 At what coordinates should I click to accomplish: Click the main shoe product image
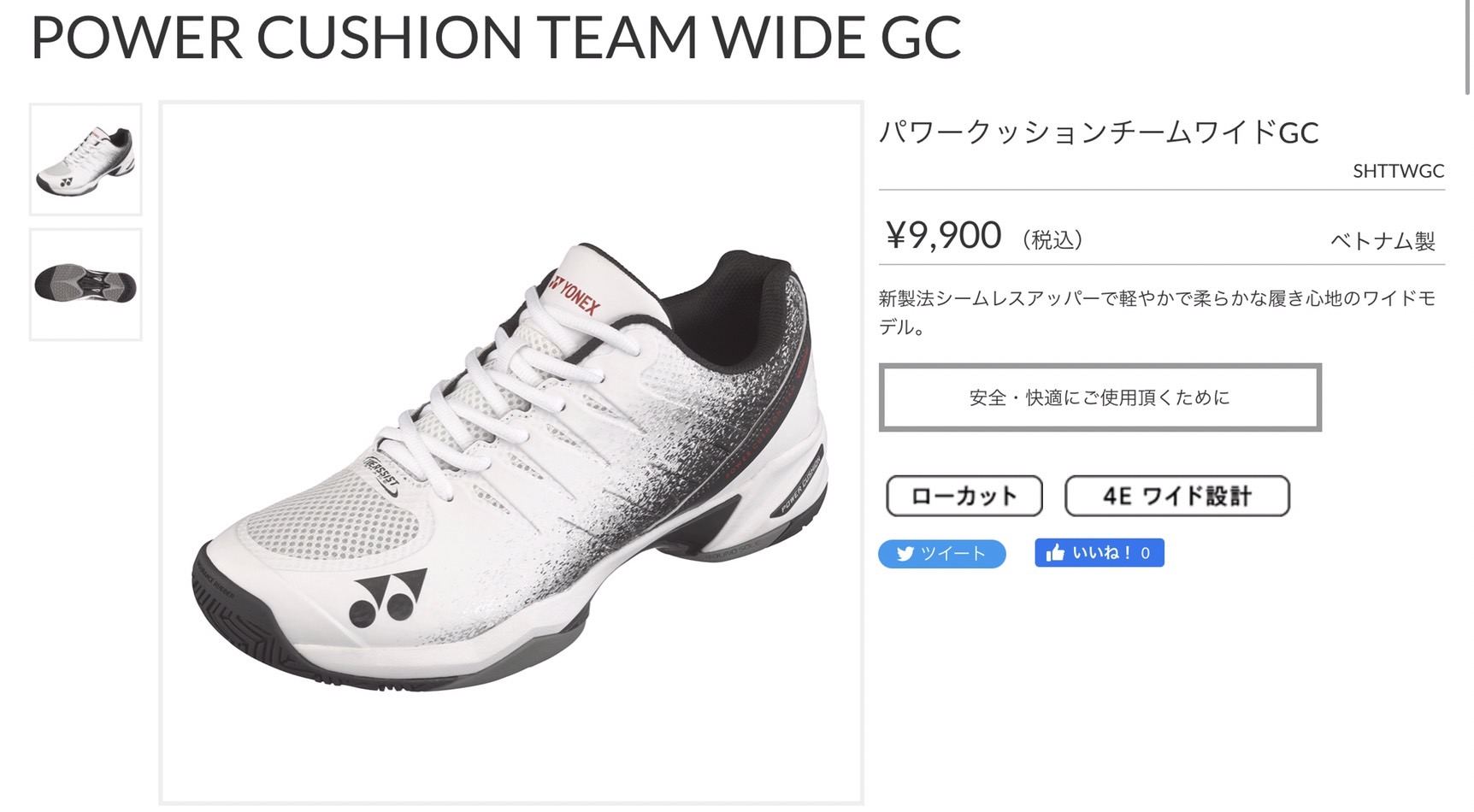(x=511, y=453)
